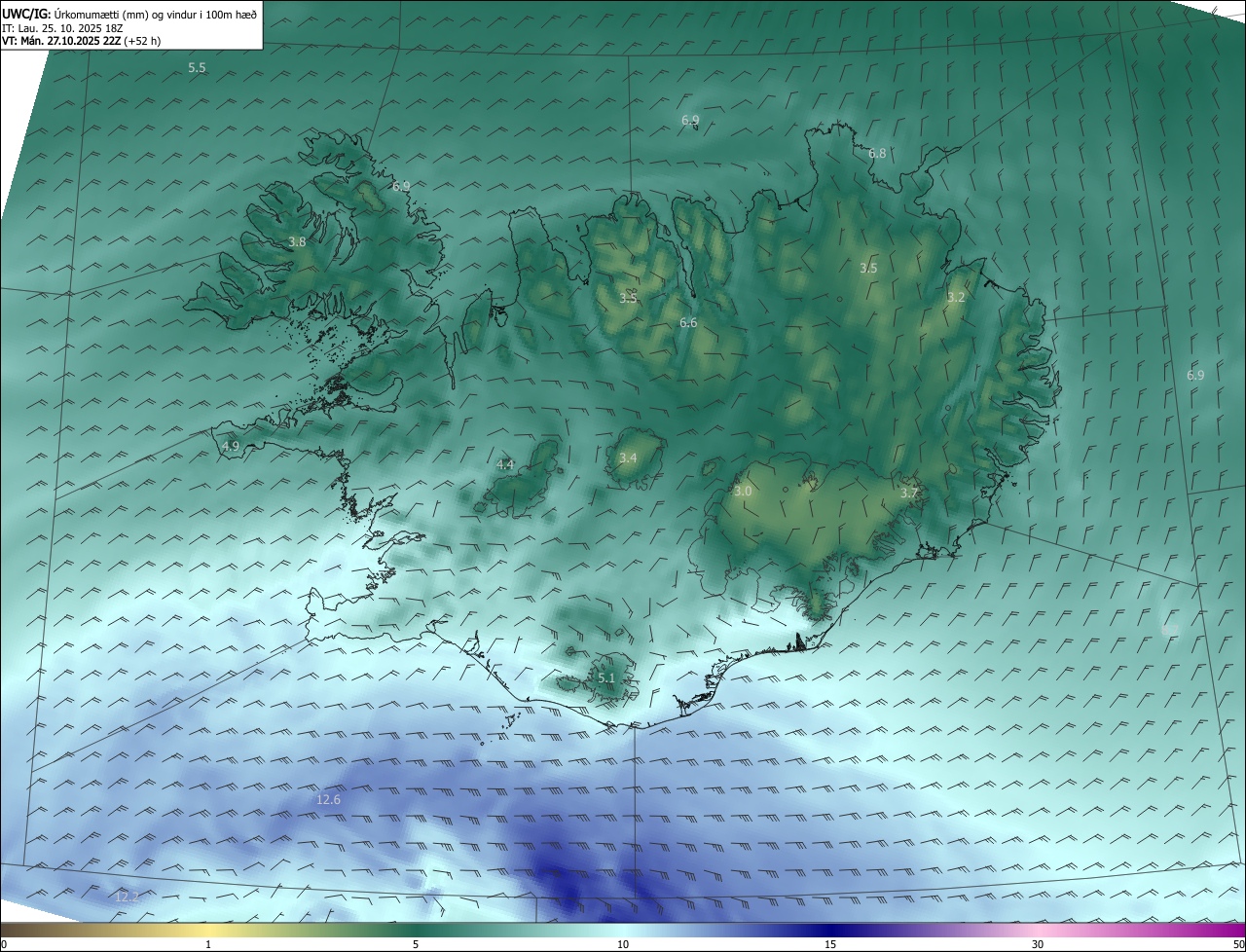Image resolution: width=1246 pixels, height=952 pixels.
Task: Click the 6.6 value label on the map
Action: [688, 323]
